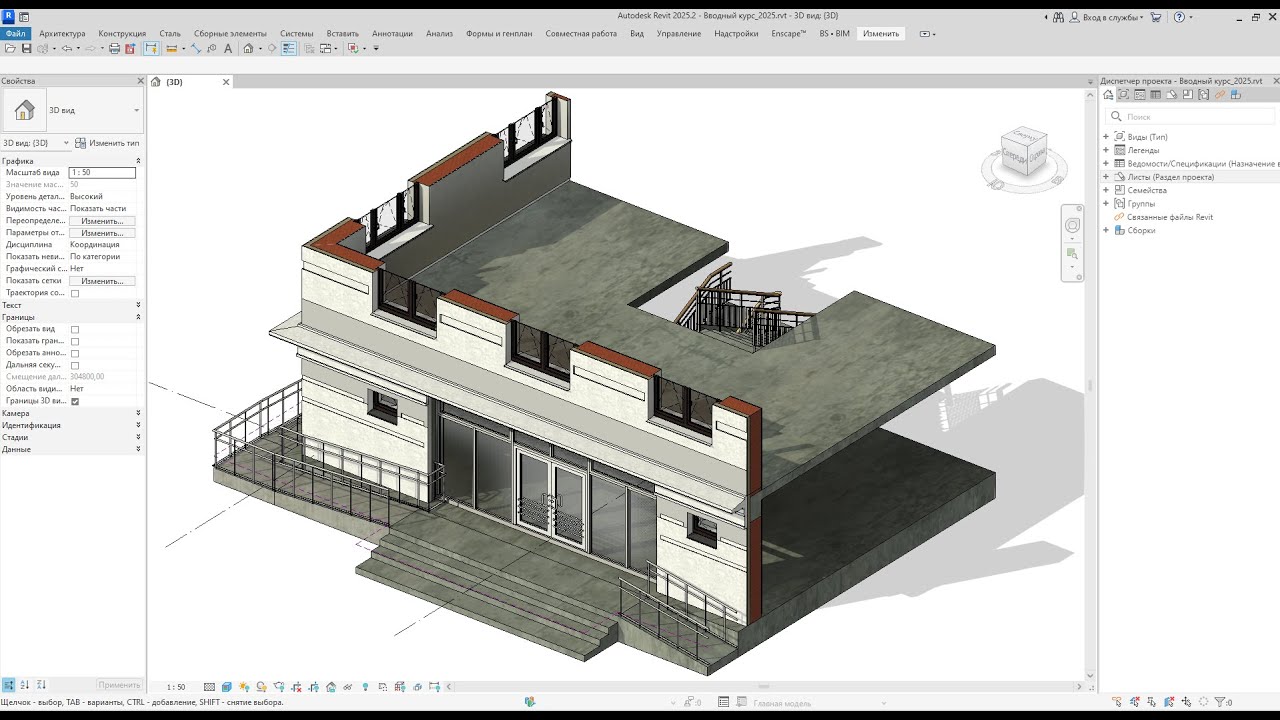Filter project browser by Families icon
Viewport: 1280px width, 720px height.
pyautogui.click(x=1188, y=95)
